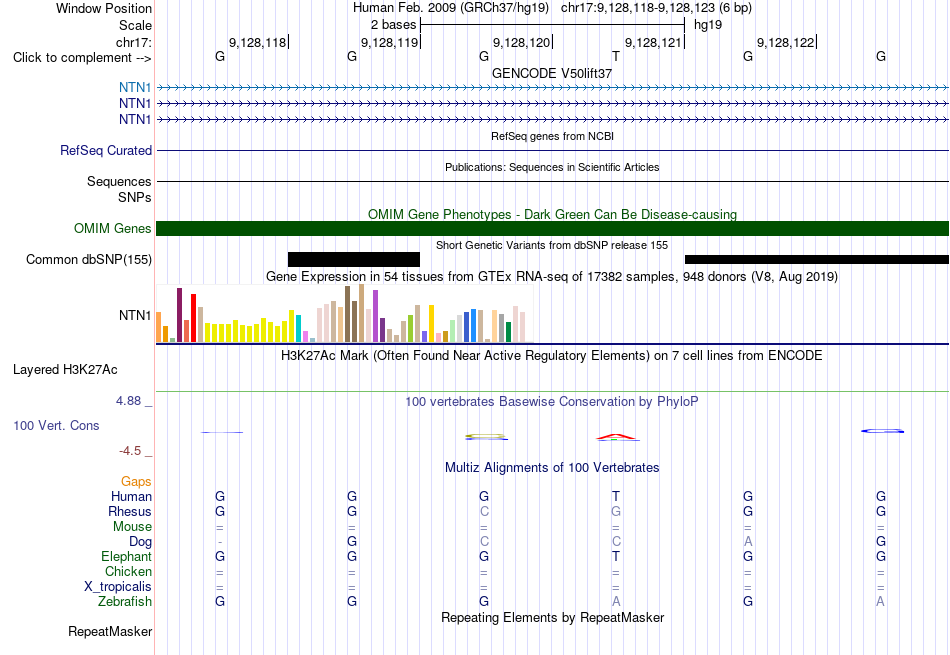Image resolution: width=950 pixels, height=655 pixels.
Task: Click the chr17:9,128,118-9,128,123 (6 bp) range
Action: (656, 8)
